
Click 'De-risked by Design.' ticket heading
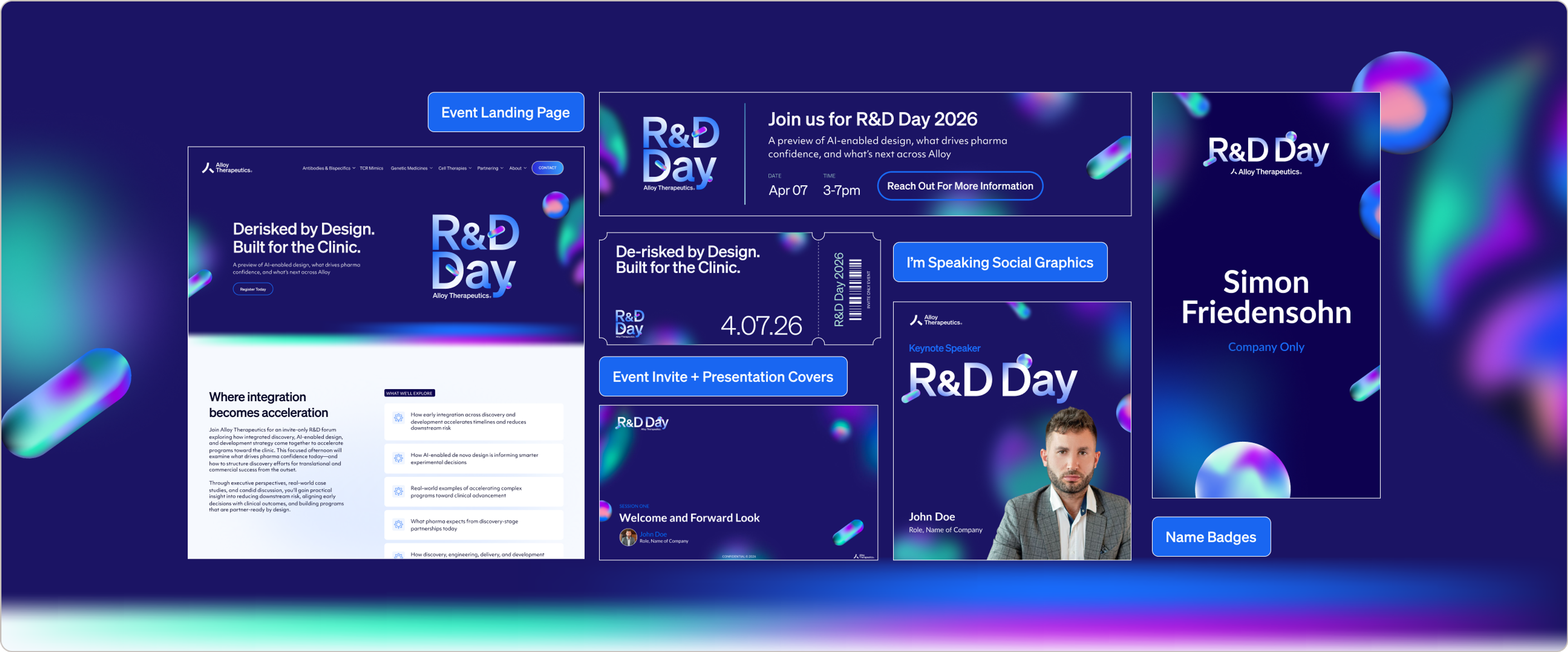(688, 251)
